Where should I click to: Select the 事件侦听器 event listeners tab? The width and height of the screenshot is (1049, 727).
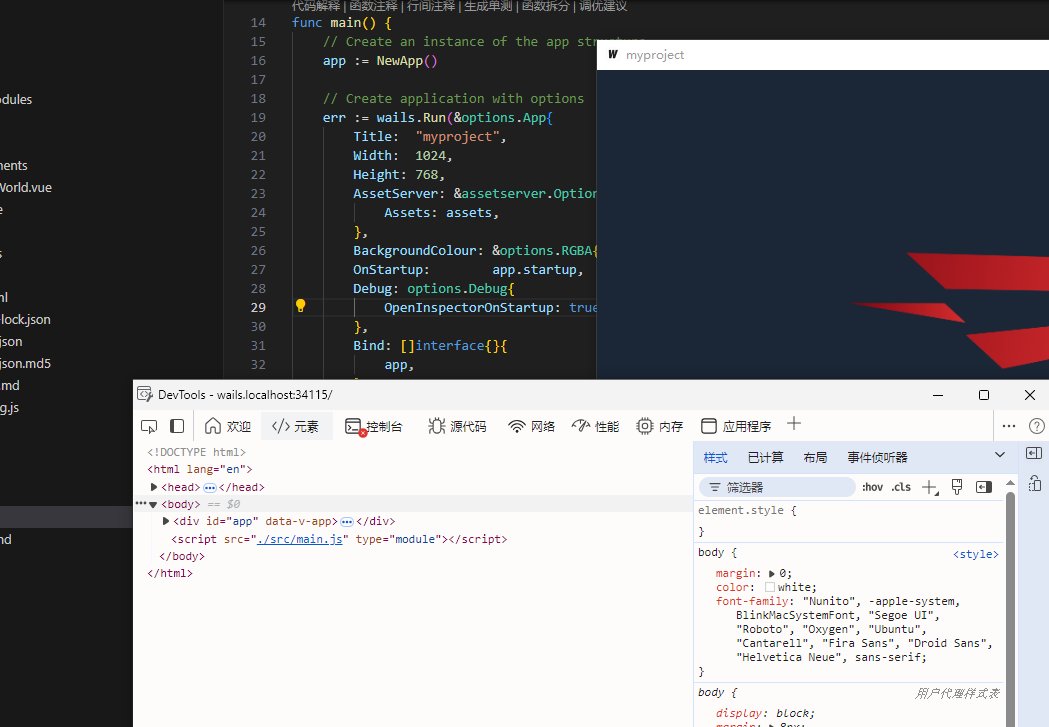pos(877,457)
